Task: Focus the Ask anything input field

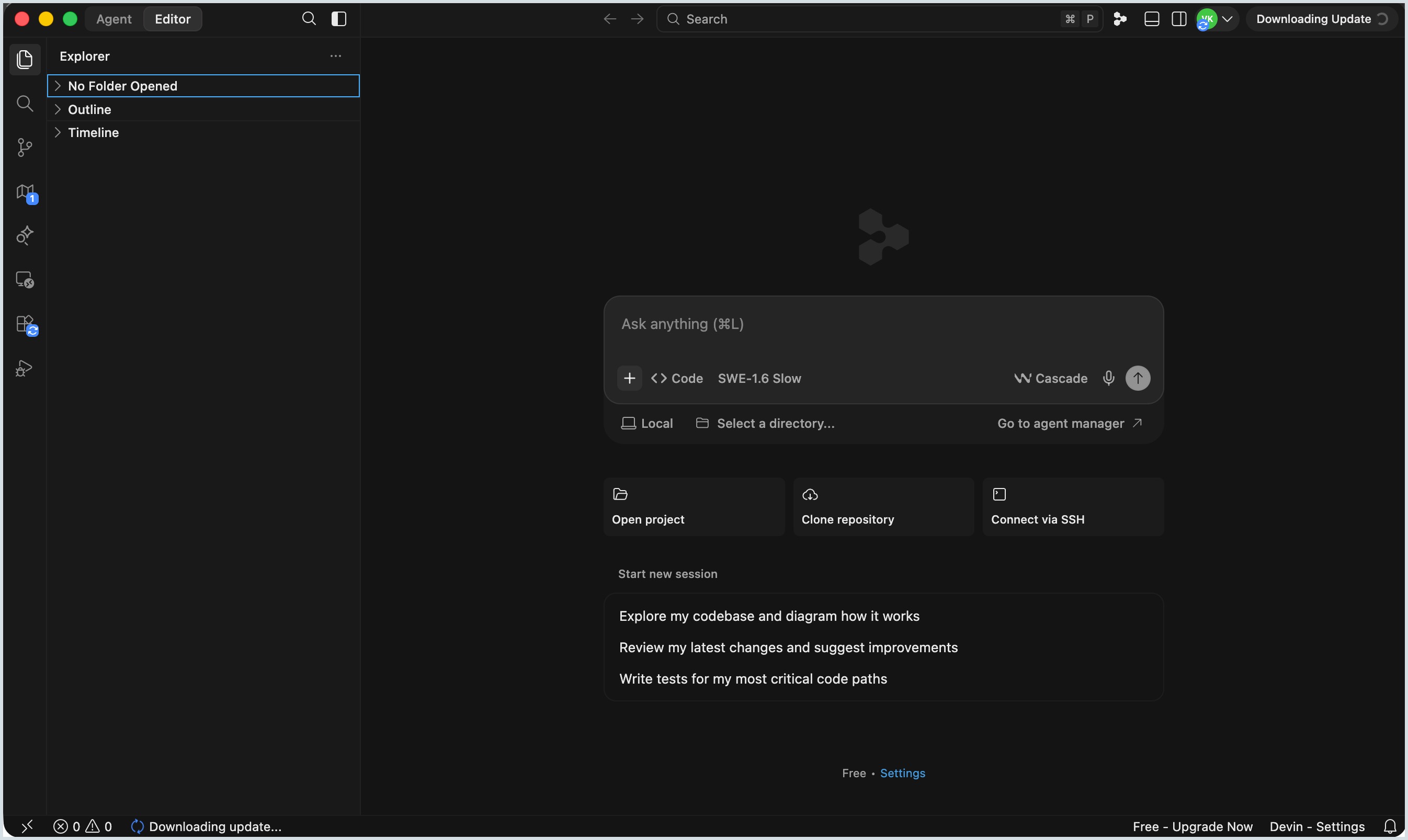Action: tap(883, 324)
